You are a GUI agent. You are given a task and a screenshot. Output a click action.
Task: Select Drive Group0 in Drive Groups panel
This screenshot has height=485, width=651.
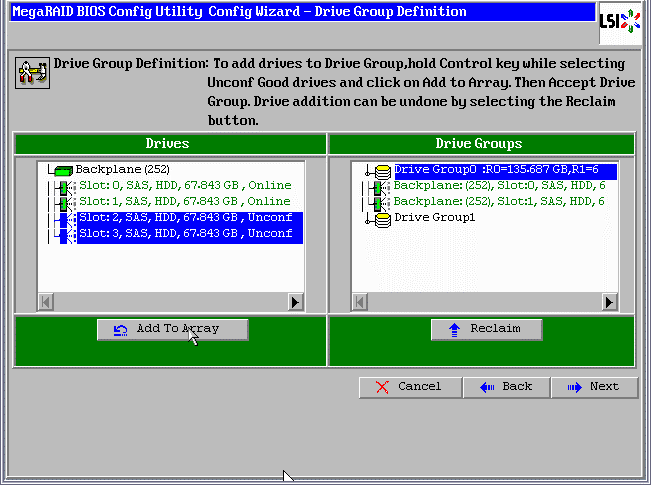[x=504, y=170]
